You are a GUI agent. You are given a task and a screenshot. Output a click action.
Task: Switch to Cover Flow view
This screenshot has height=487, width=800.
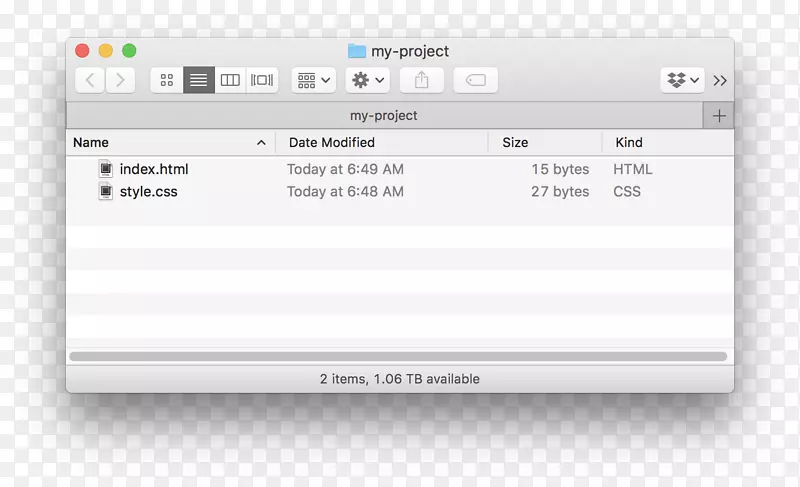(x=262, y=80)
